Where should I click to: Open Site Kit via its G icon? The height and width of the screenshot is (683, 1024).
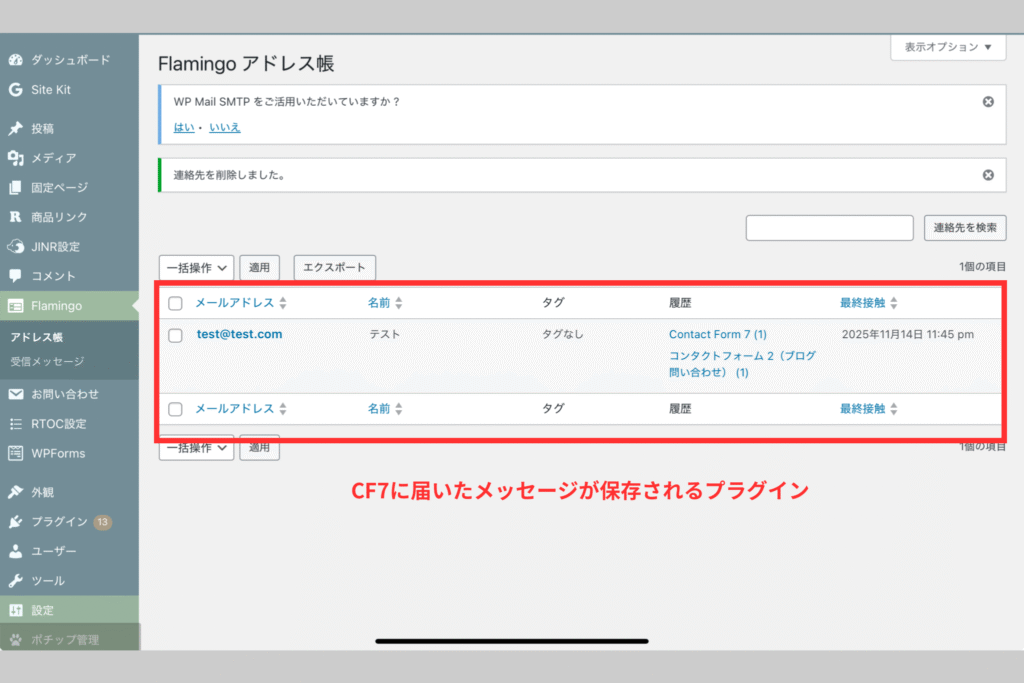(15, 90)
